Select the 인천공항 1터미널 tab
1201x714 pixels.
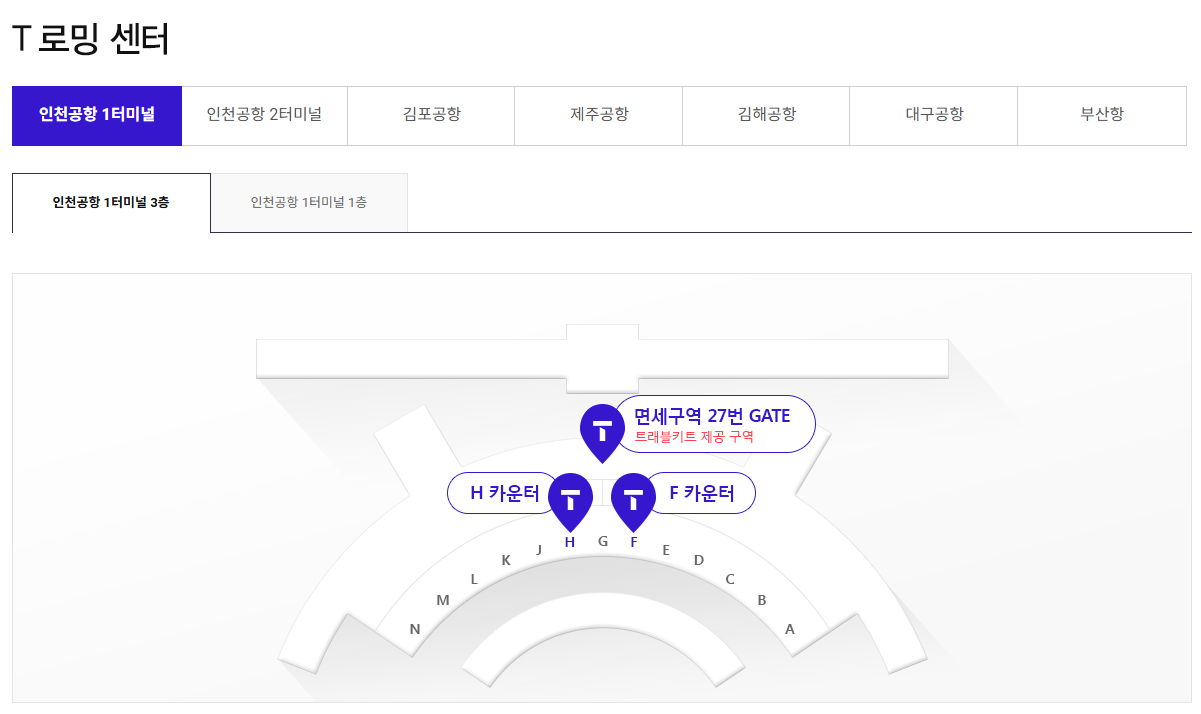point(97,115)
